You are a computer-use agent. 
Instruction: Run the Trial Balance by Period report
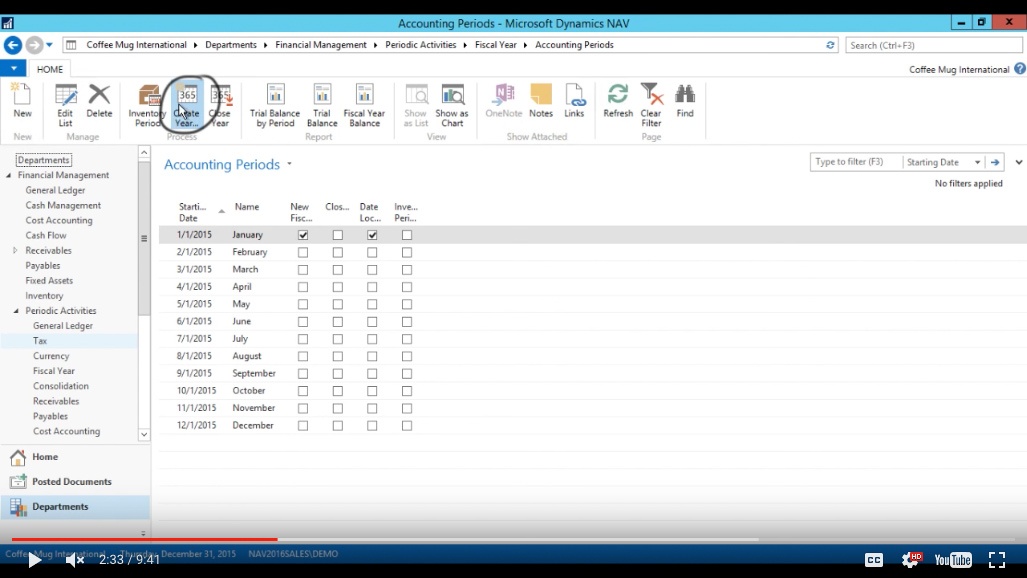(x=275, y=105)
